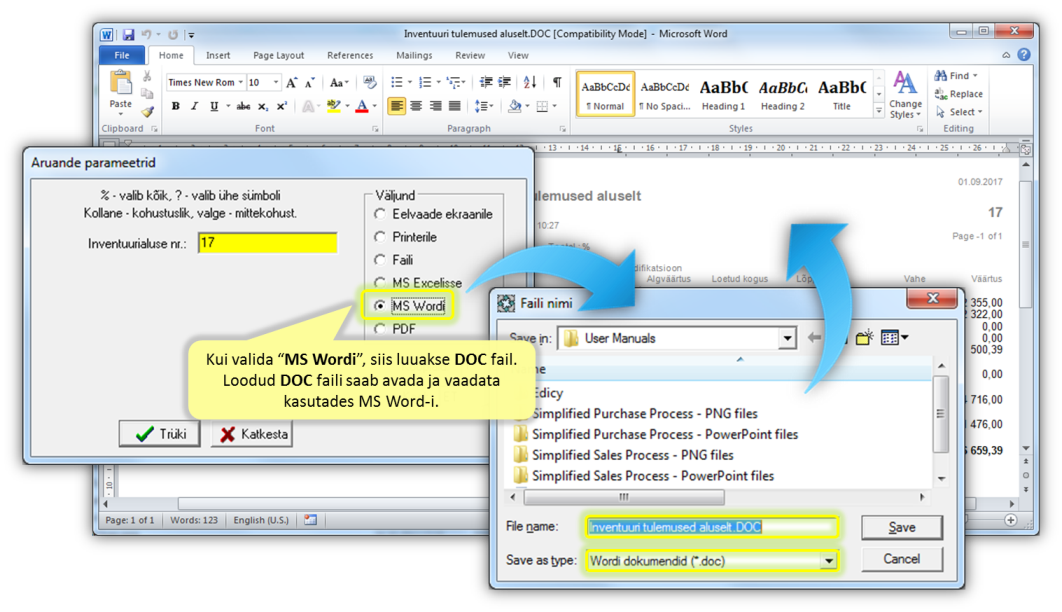Toggle Show paragraph marks icon
The height and width of the screenshot is (612, 1062).
pos(557,83)
